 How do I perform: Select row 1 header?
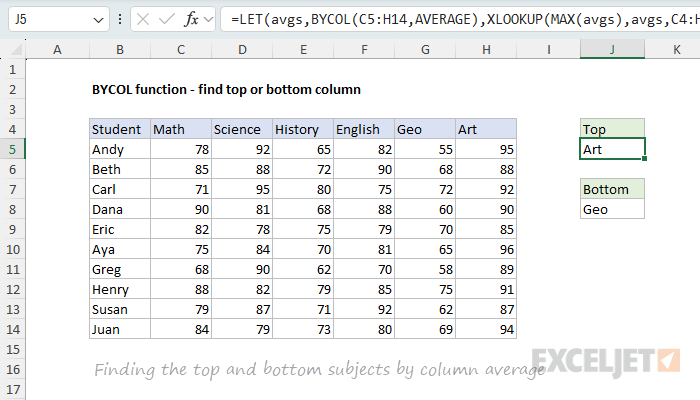pos(12,70)
